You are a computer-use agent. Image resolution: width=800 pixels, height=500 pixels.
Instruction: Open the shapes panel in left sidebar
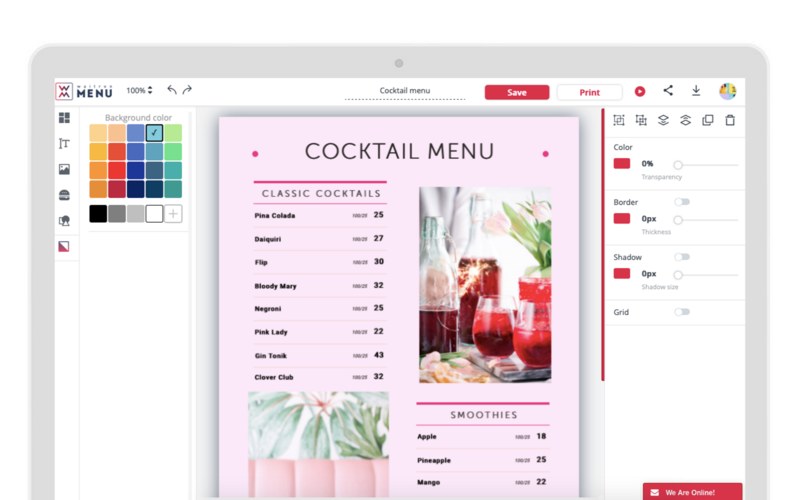(64, 220)
